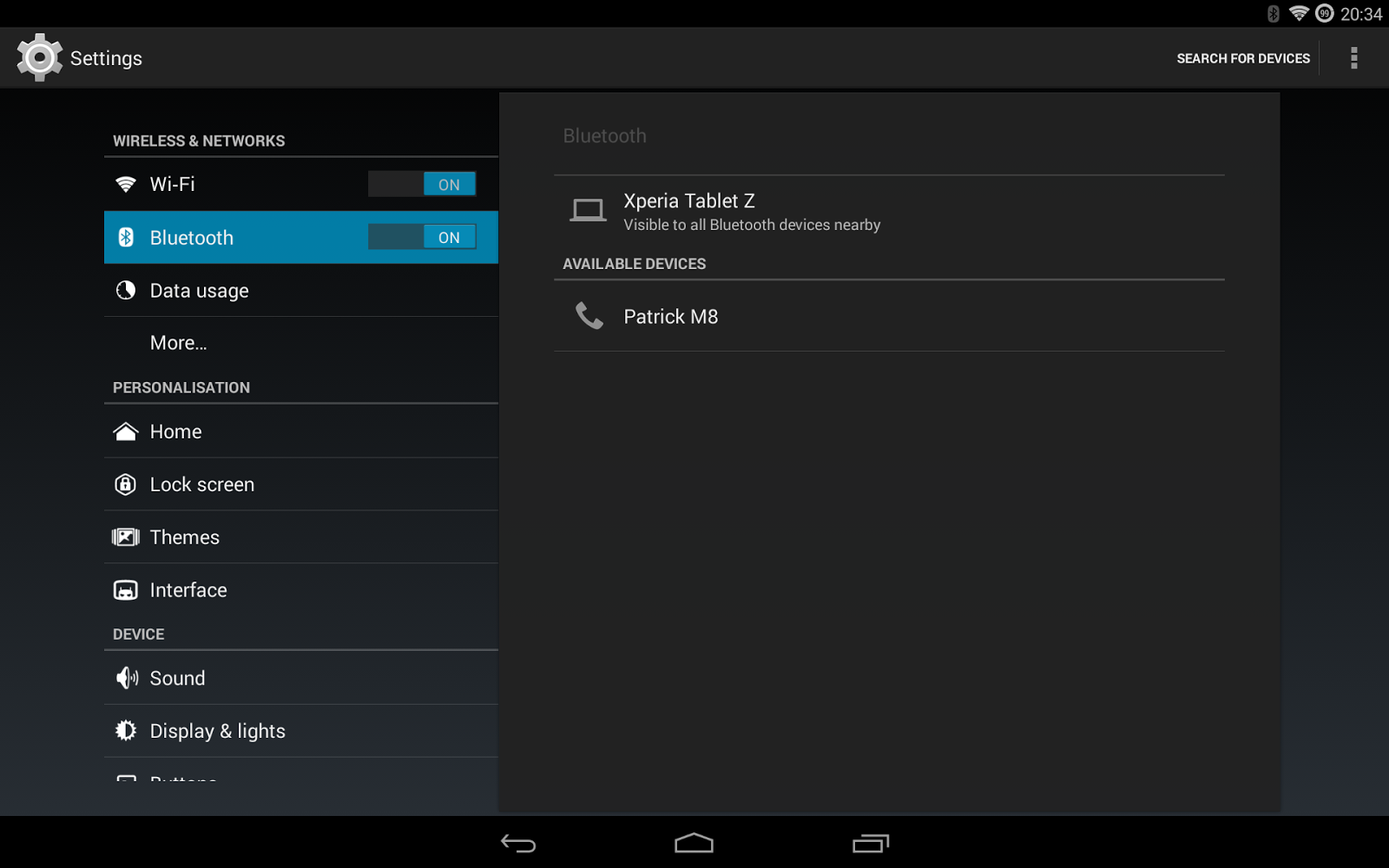
Task: Open Themes settings
Action: click(301, 537)
